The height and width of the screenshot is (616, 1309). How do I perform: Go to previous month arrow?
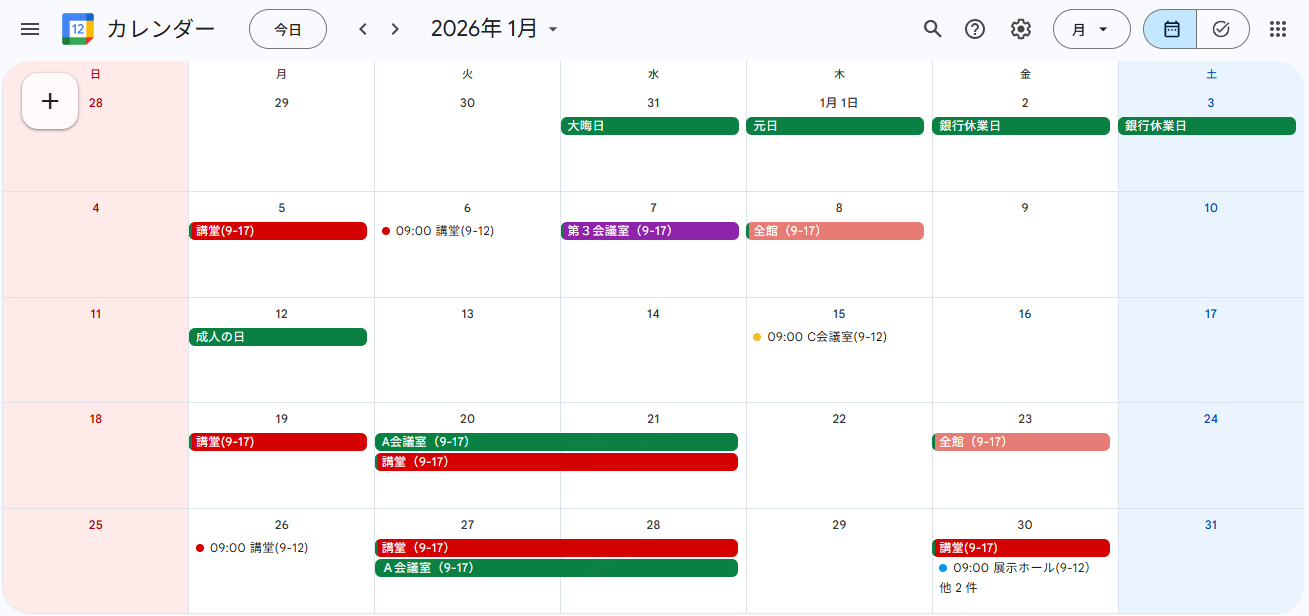pos(363,29)
